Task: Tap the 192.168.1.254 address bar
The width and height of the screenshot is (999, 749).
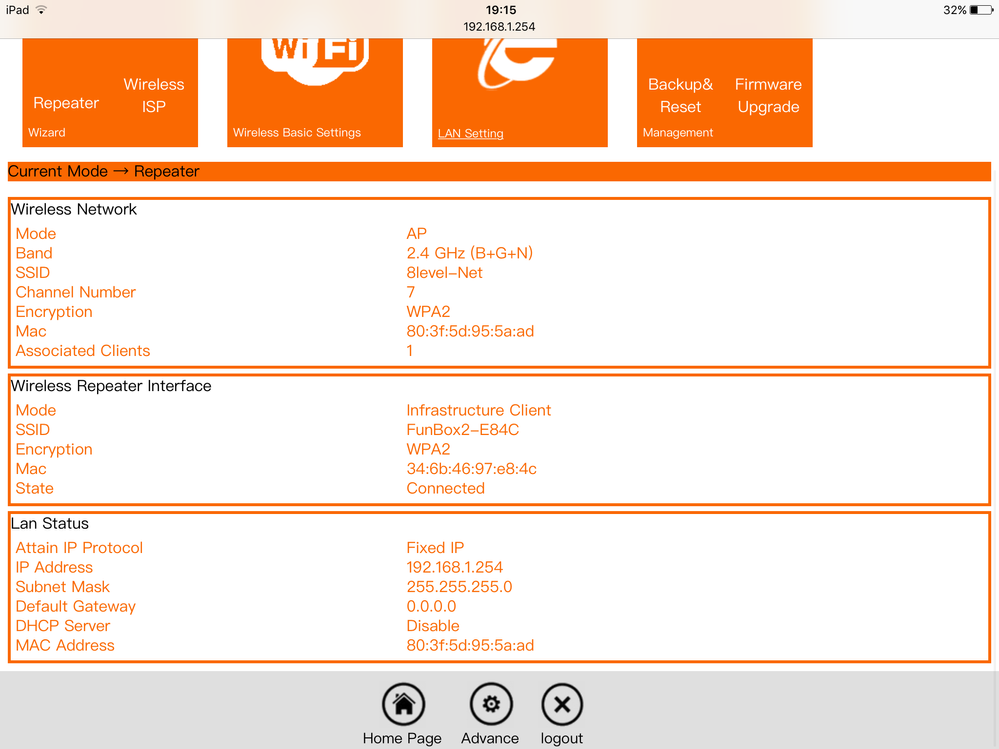Action: [x=499, y=27]
